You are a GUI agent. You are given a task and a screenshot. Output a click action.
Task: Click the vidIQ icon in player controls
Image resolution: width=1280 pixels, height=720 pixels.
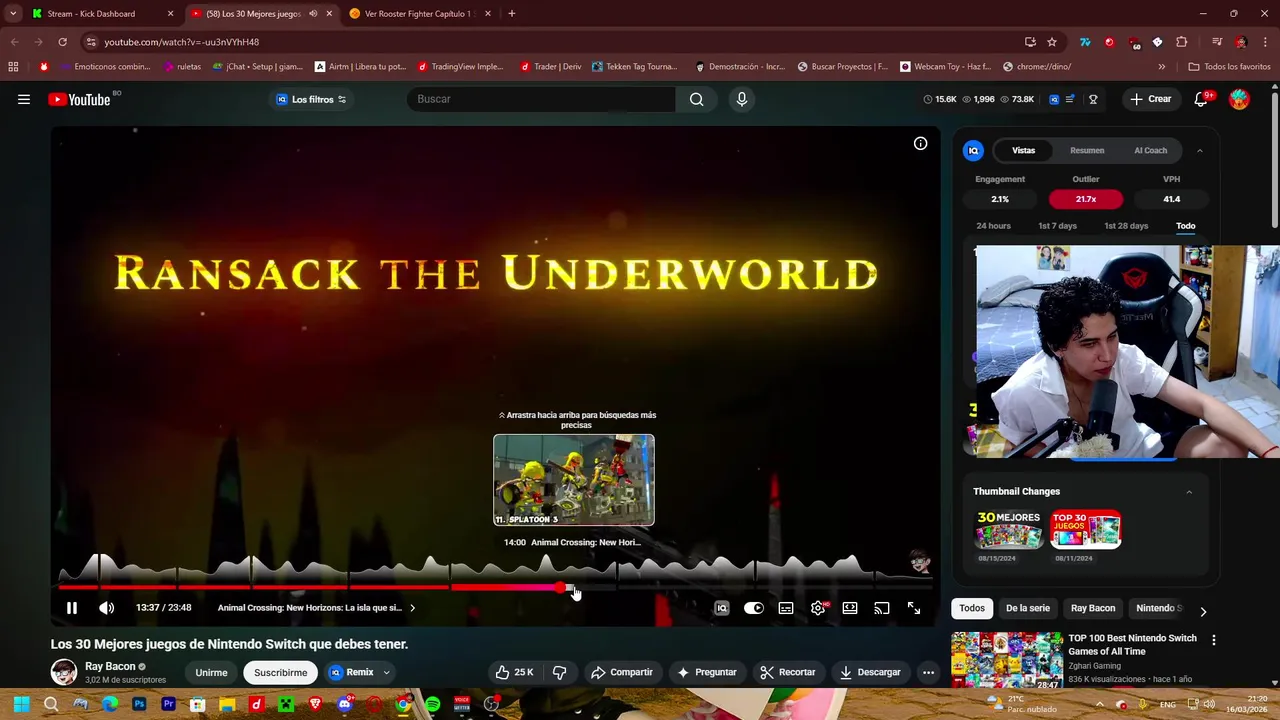tap(722, 608)
